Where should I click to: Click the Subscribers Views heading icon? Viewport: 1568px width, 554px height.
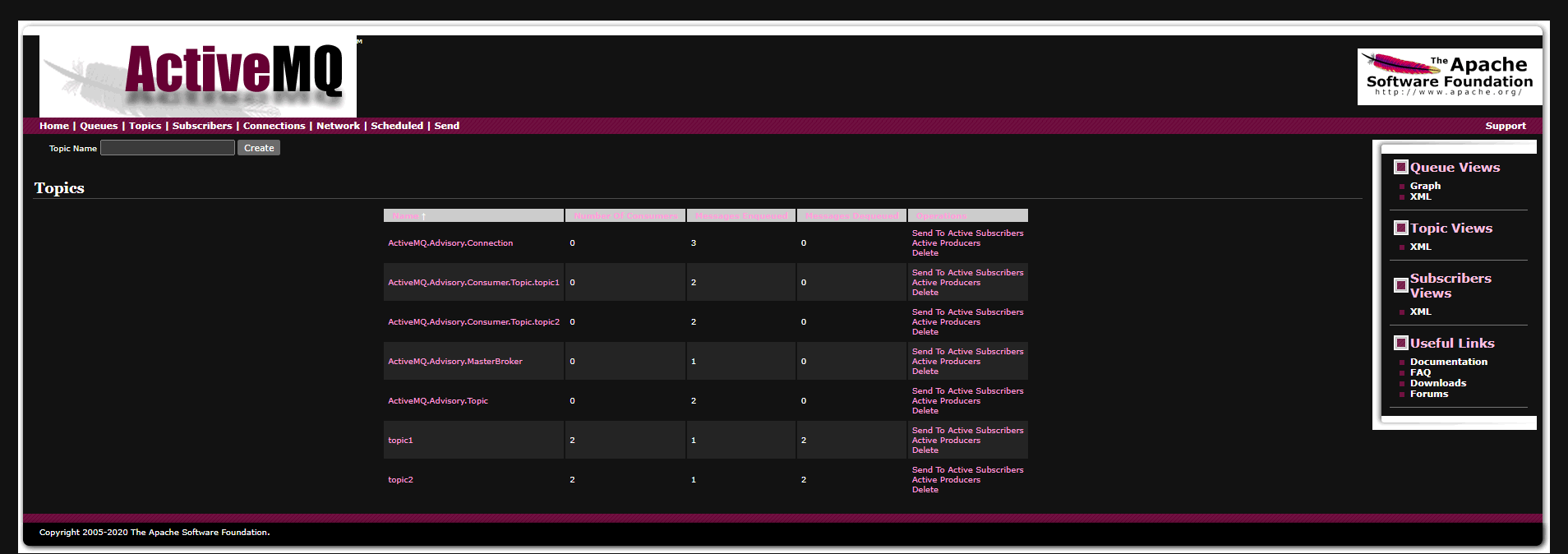1401,285
